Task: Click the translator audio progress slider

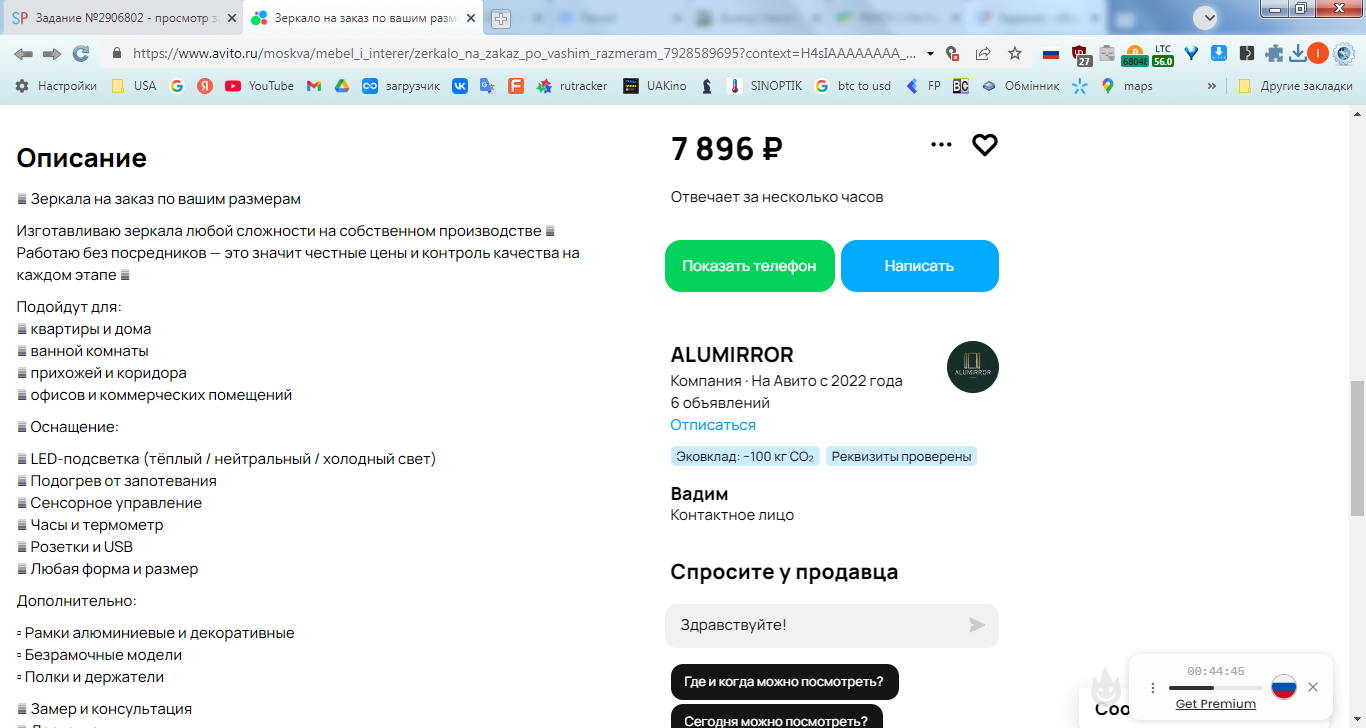Action: coord(1215,688)
